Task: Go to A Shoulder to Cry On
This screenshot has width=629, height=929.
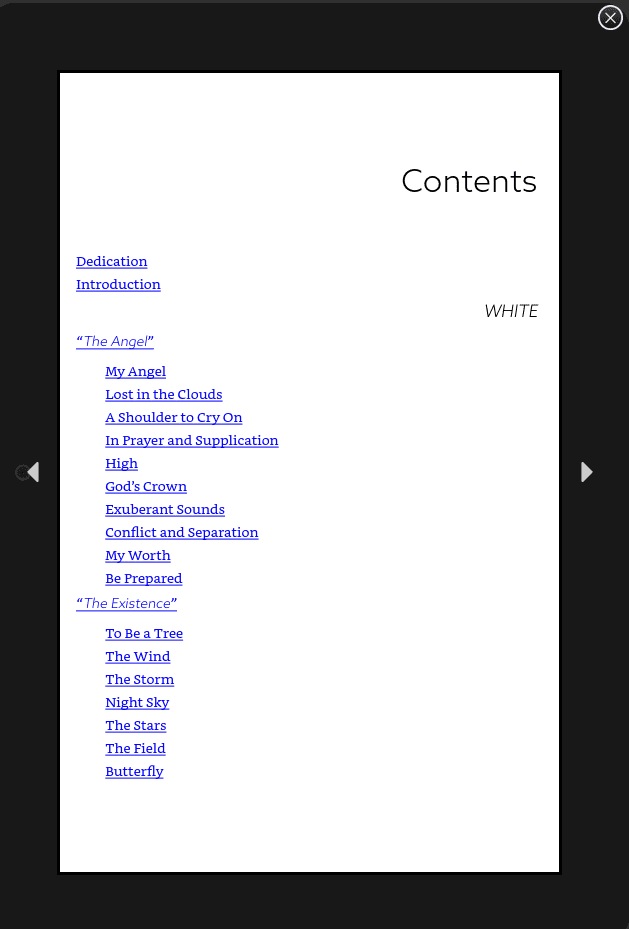Action: coord(174,418)
